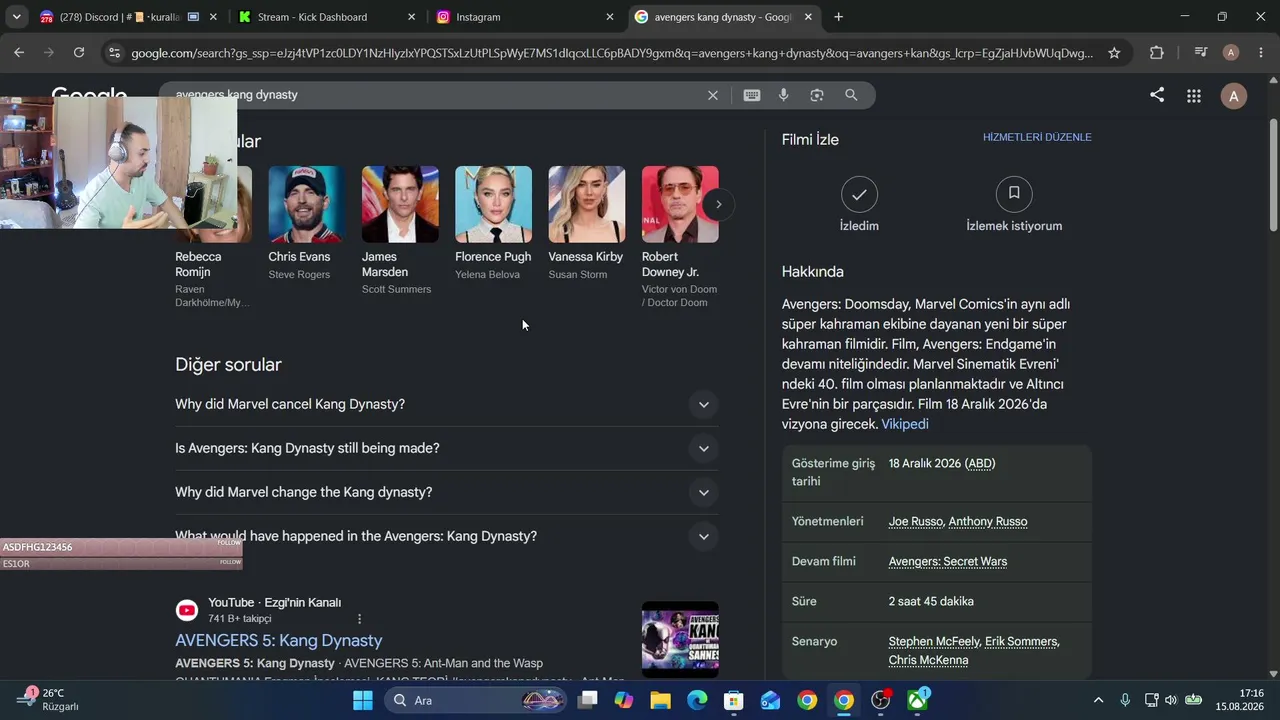Open Avengers: Secret Wars sequel link
Screen dimensions: 1280x720
[x=948, y=562]
